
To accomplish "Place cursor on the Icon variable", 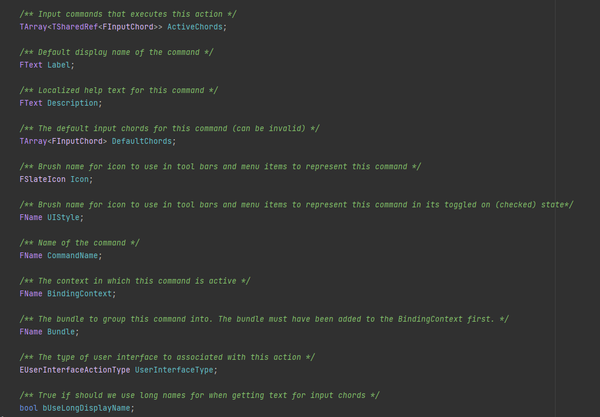I will (81, 179).
